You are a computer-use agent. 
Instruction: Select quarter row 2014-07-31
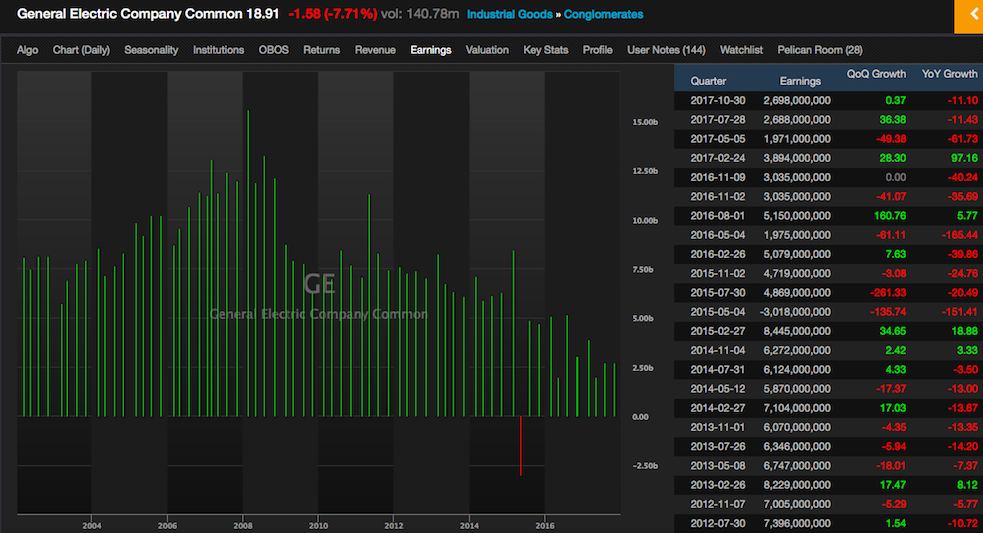(828, 370)
